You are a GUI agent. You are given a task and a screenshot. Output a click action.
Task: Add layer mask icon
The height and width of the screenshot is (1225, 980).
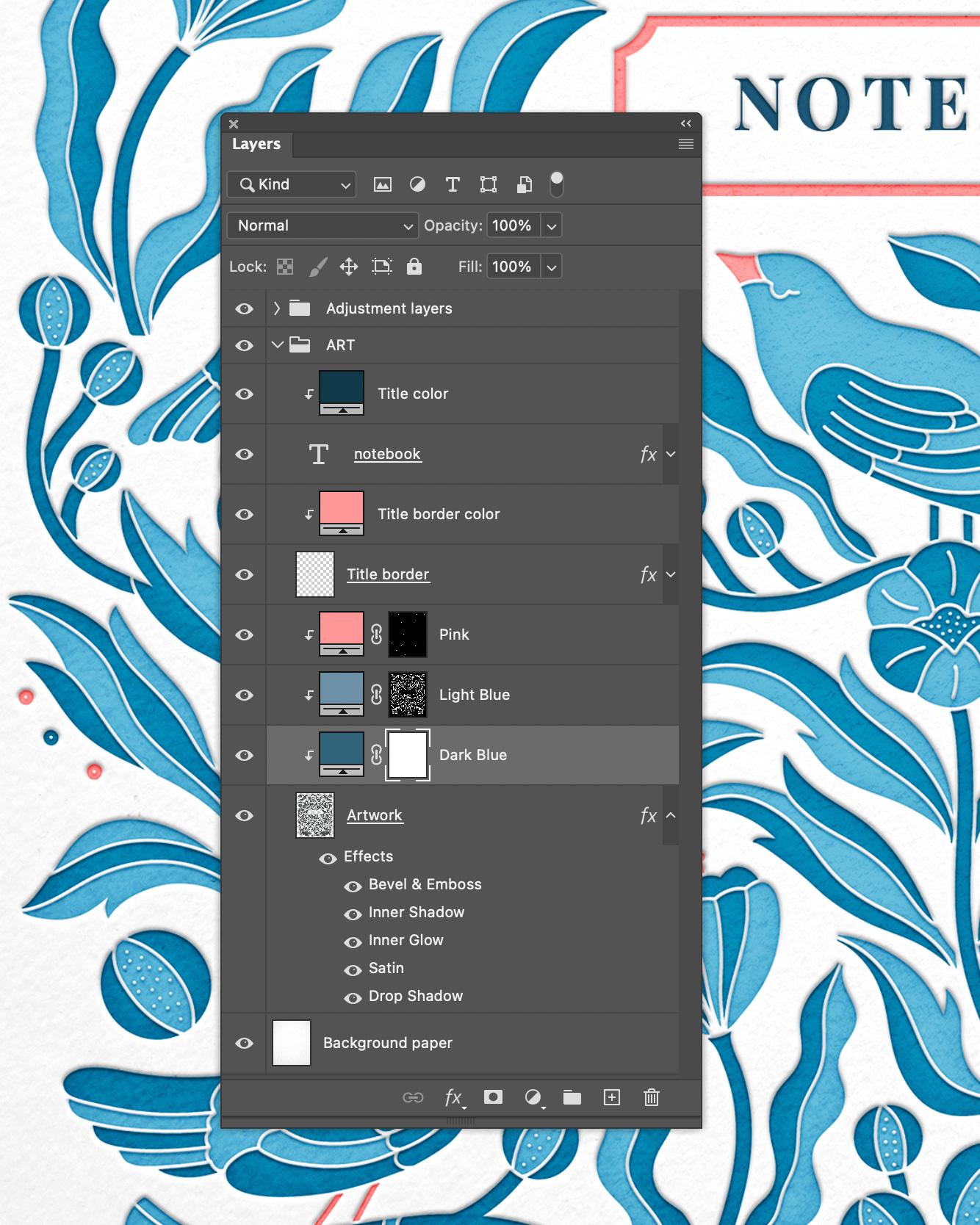pyautogui.click(x=493, y=1097)
